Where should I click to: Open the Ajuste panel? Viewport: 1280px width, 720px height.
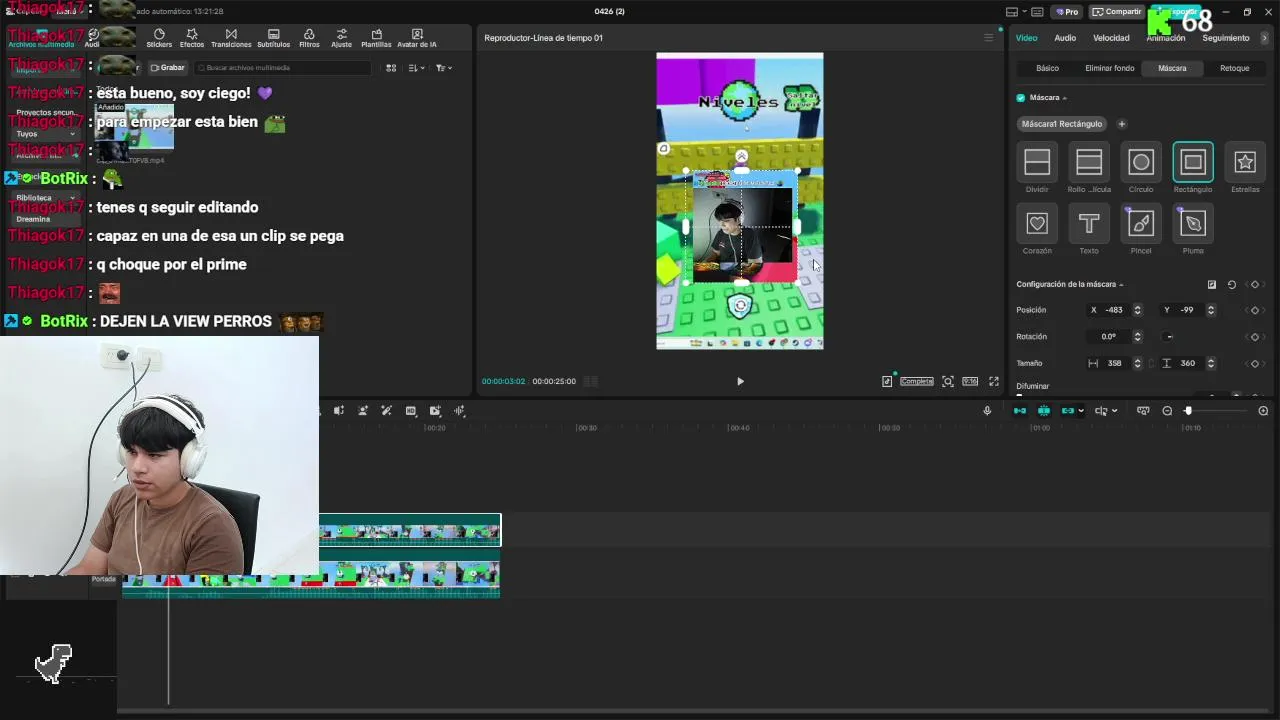(341, 38)
